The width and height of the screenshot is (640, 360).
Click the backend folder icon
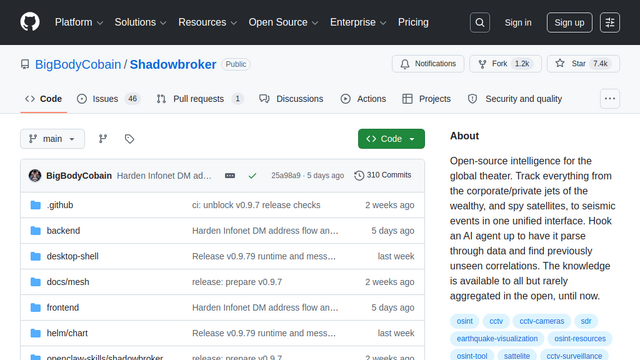point(36,231)
